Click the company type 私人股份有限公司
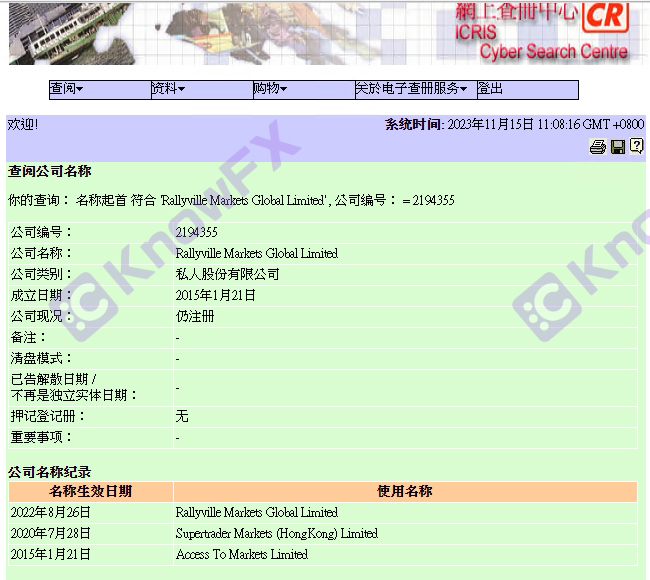The image size is (650, 580). [x=227, y=274]
